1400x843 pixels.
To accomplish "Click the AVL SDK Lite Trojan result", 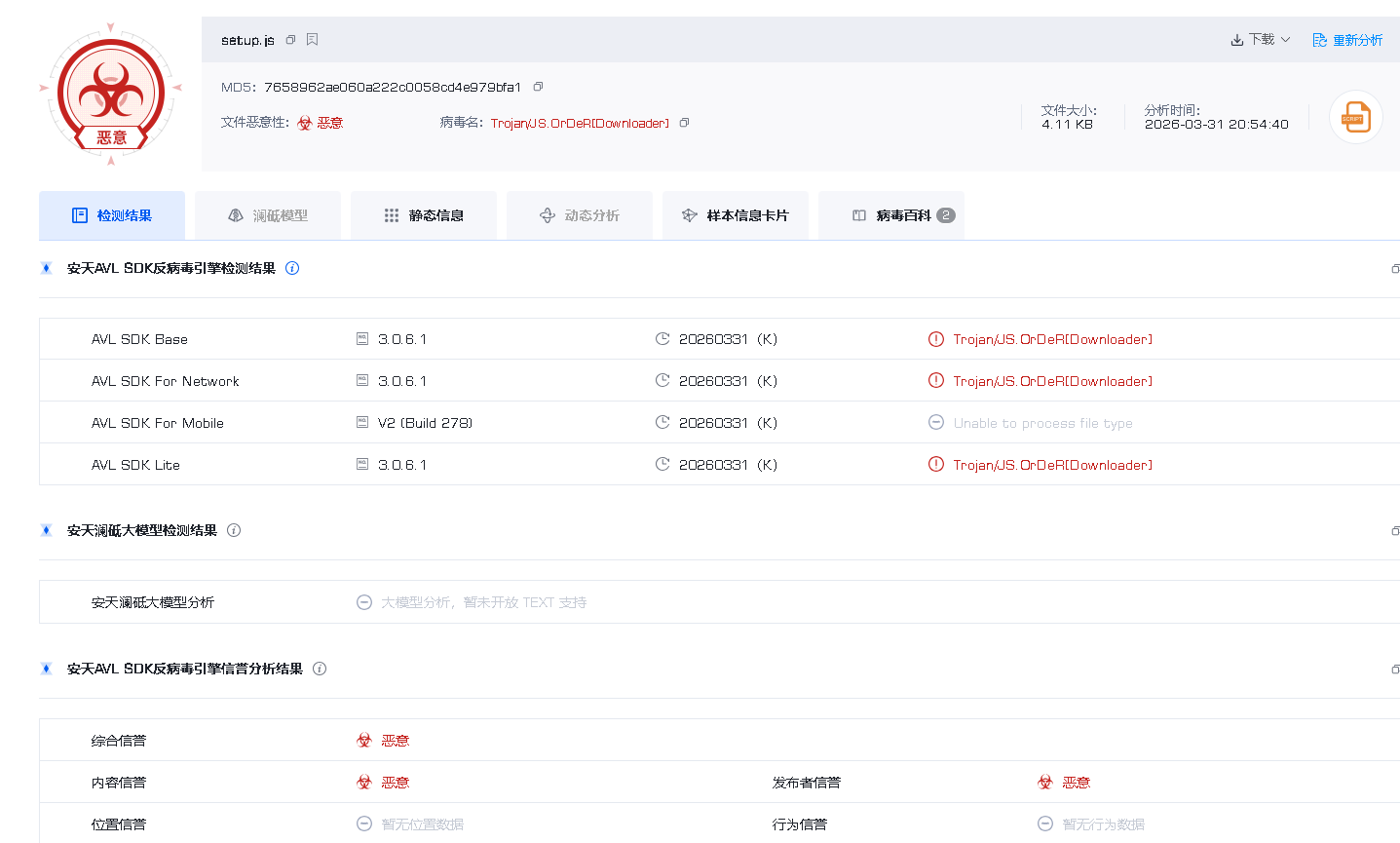I will (x=1052, y=465).
